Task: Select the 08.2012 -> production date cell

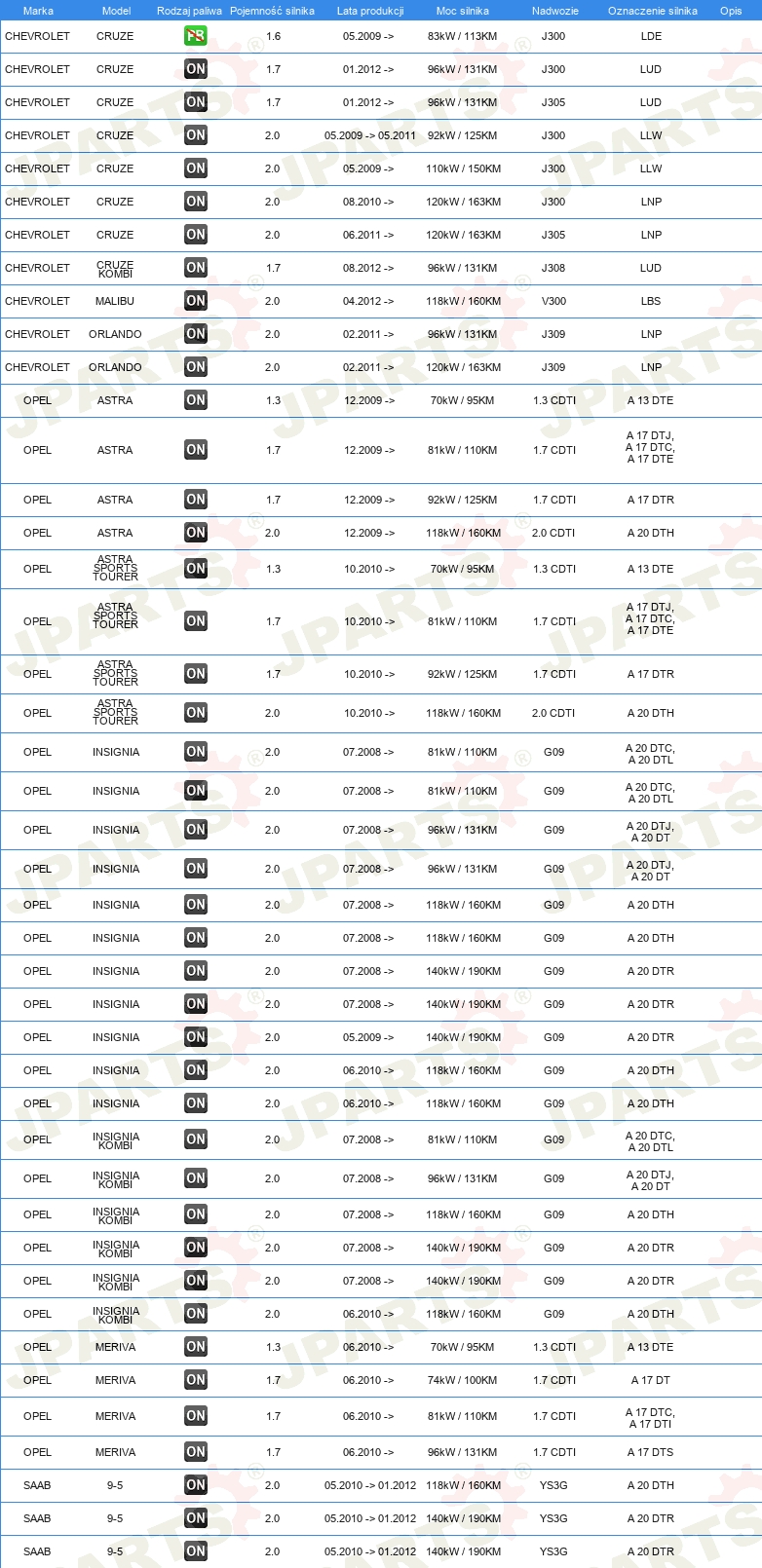Action: pyautogui.click(x=368, y=268)
